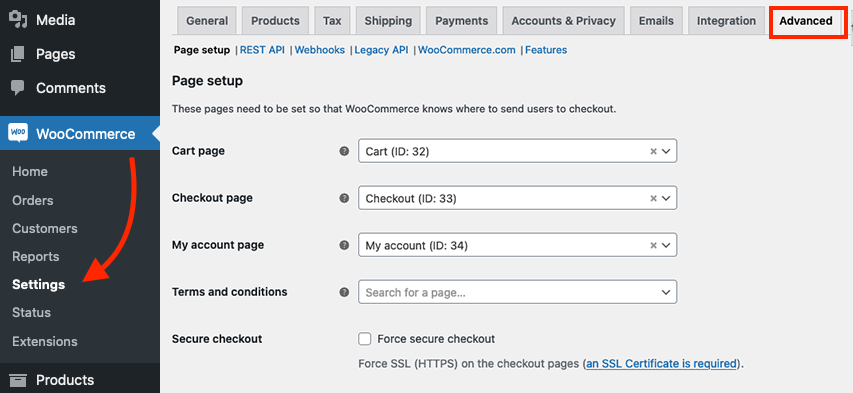Open the Checkout page dropdown
The width and height of the screenshot is (853, 393).
tap(517, 198)
